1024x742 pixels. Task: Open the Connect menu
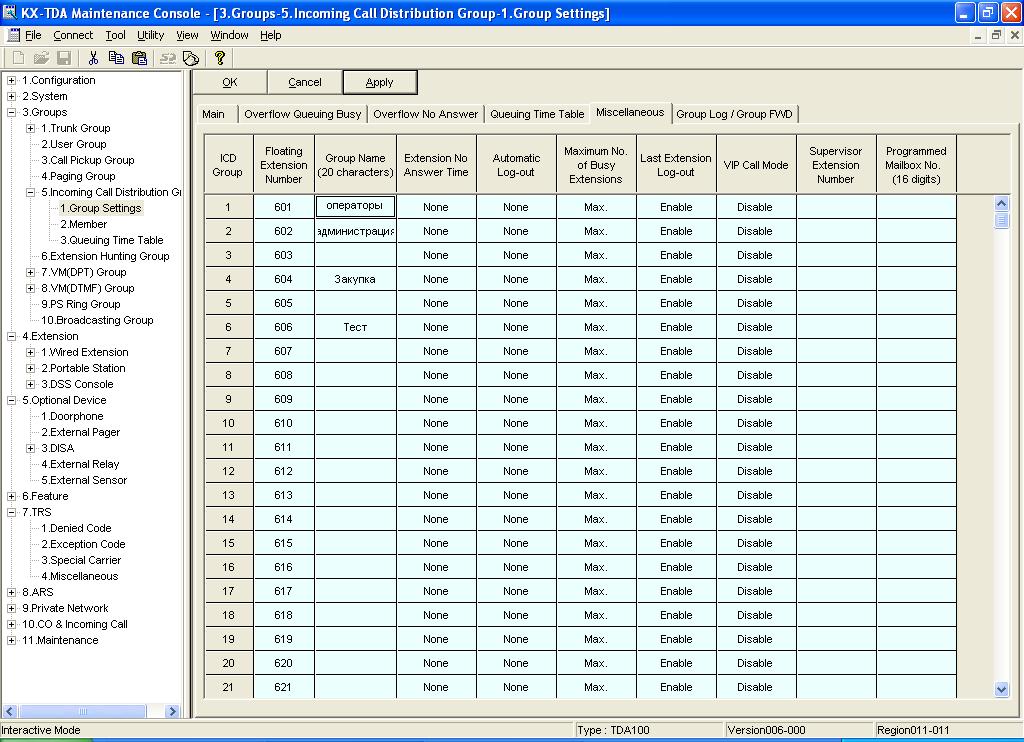click(x=73, y=35)
